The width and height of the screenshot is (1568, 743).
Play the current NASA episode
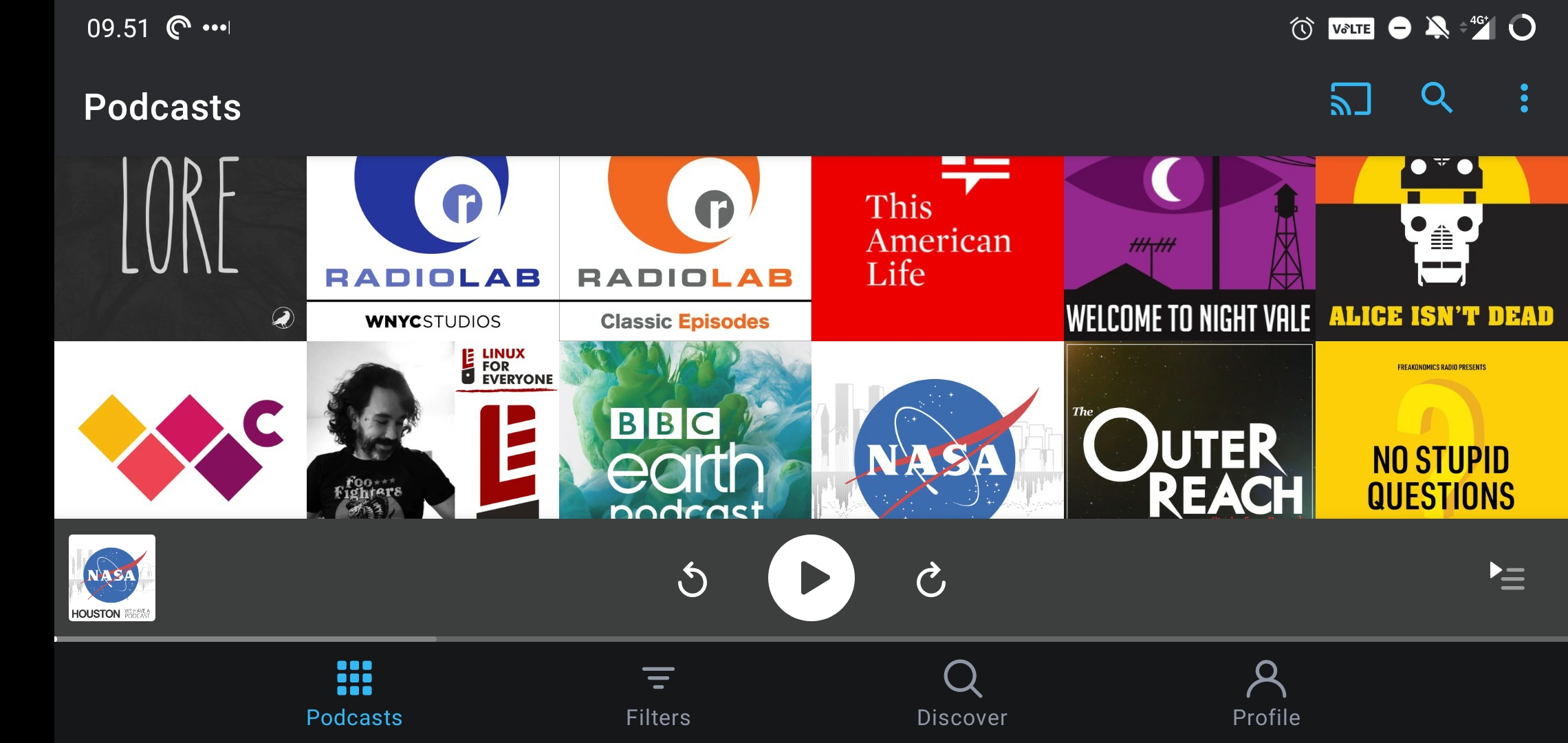[811, 578]
